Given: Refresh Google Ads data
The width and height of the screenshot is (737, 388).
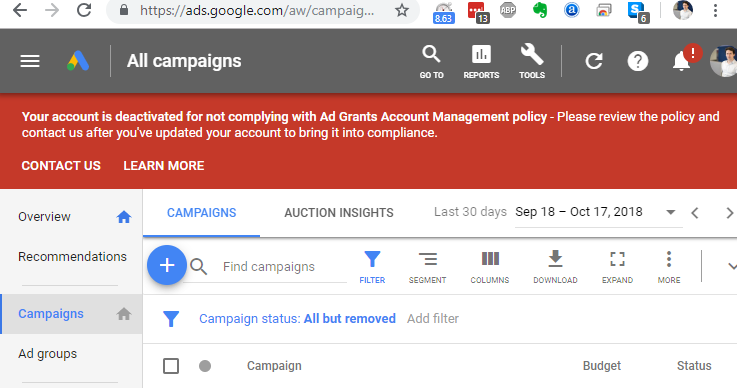Looking at the screenshot, I should pos(594,61).
